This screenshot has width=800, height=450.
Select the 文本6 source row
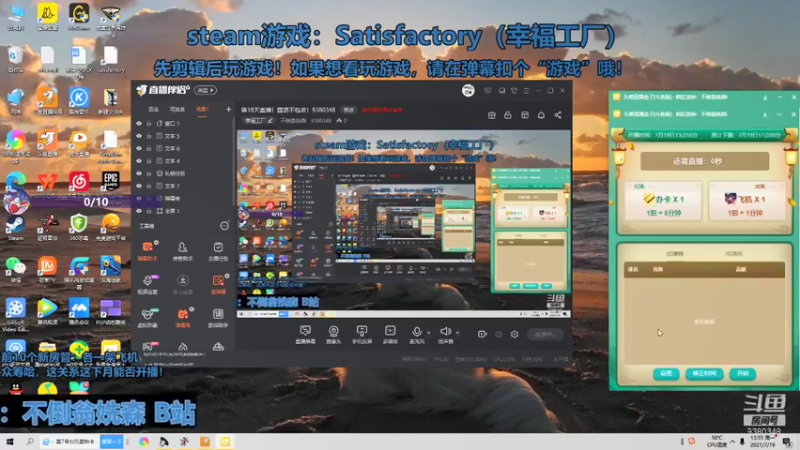(184, 148)
